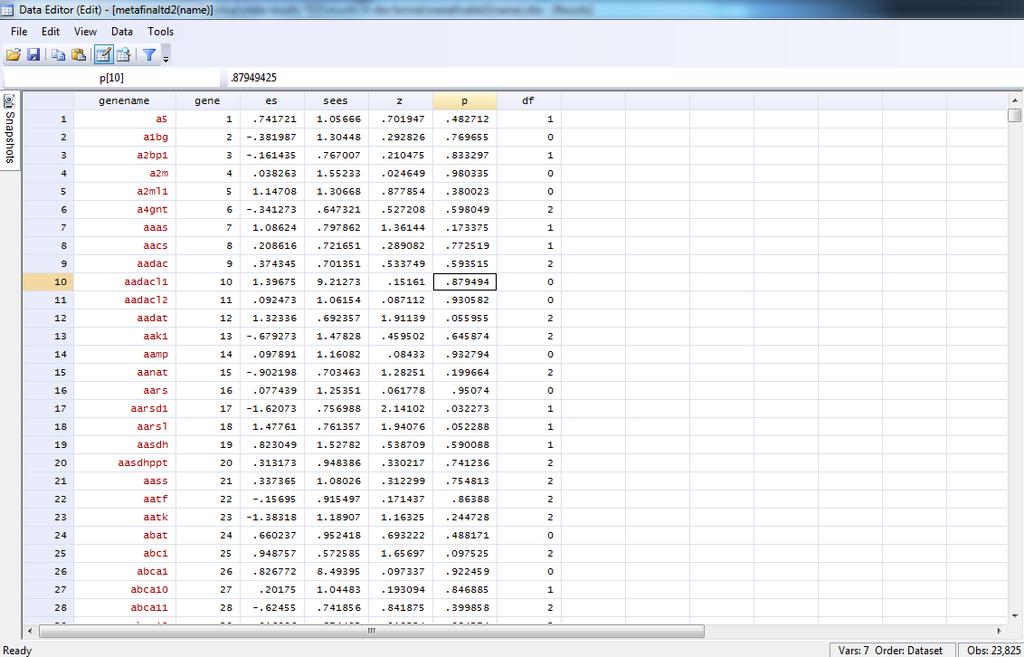Click the vertical scrollbar thumb

point(1014,116)
